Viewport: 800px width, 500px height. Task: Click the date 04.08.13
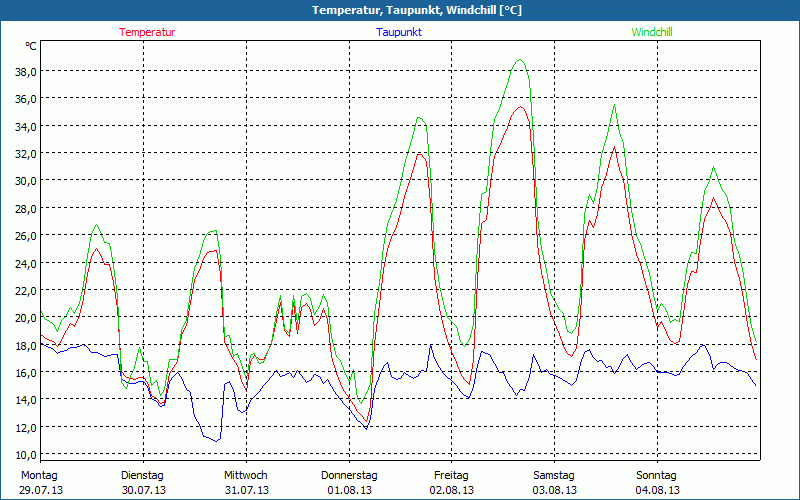click(x=658, y=490)
